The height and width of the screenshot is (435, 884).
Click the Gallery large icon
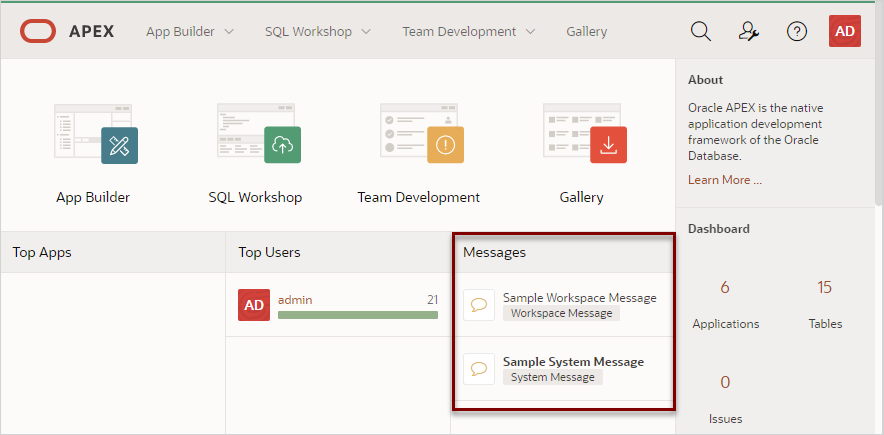584,134
